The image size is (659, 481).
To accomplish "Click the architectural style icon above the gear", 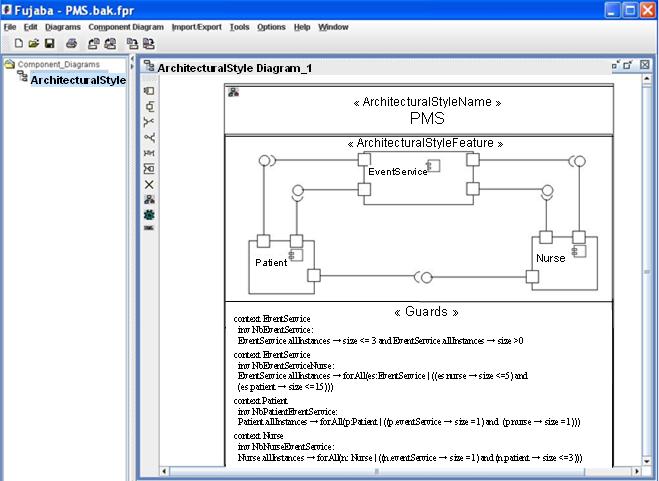I will click(149, 199).
